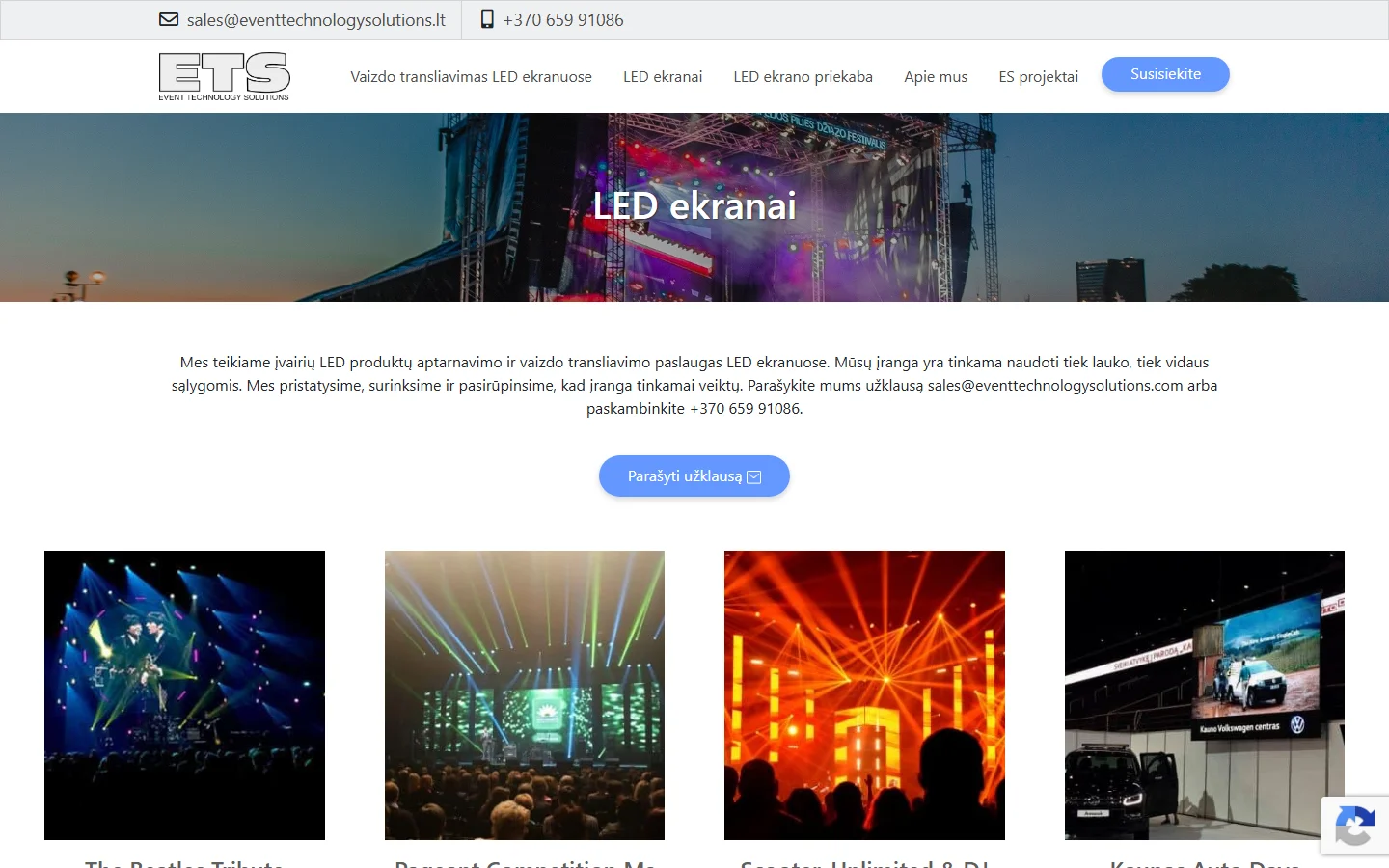Click the envelope email icon in top bar
This screenshot has height=868, width=1389.
pyautogui.click(x=169, y=19)
